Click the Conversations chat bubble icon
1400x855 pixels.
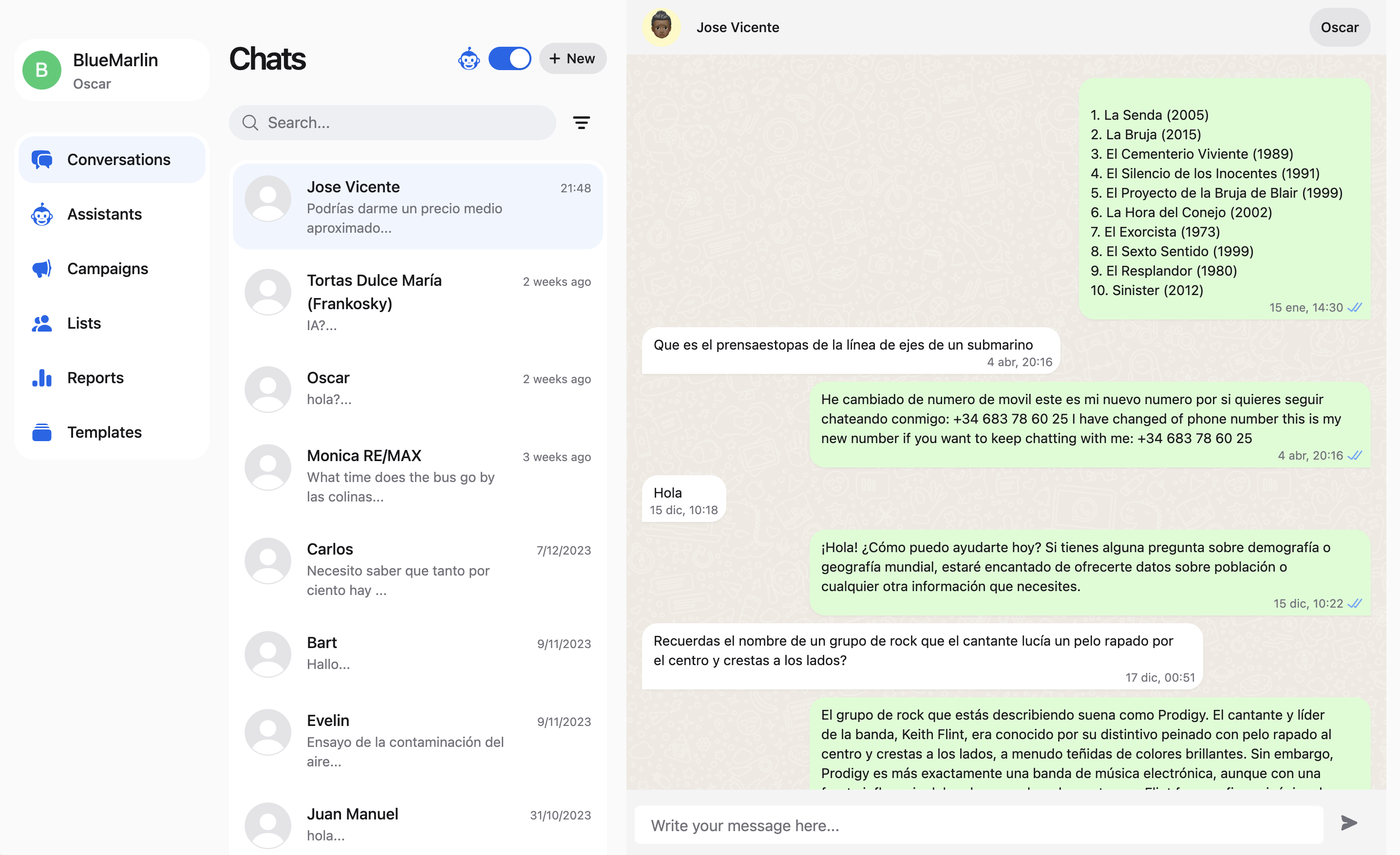(42, 160)
